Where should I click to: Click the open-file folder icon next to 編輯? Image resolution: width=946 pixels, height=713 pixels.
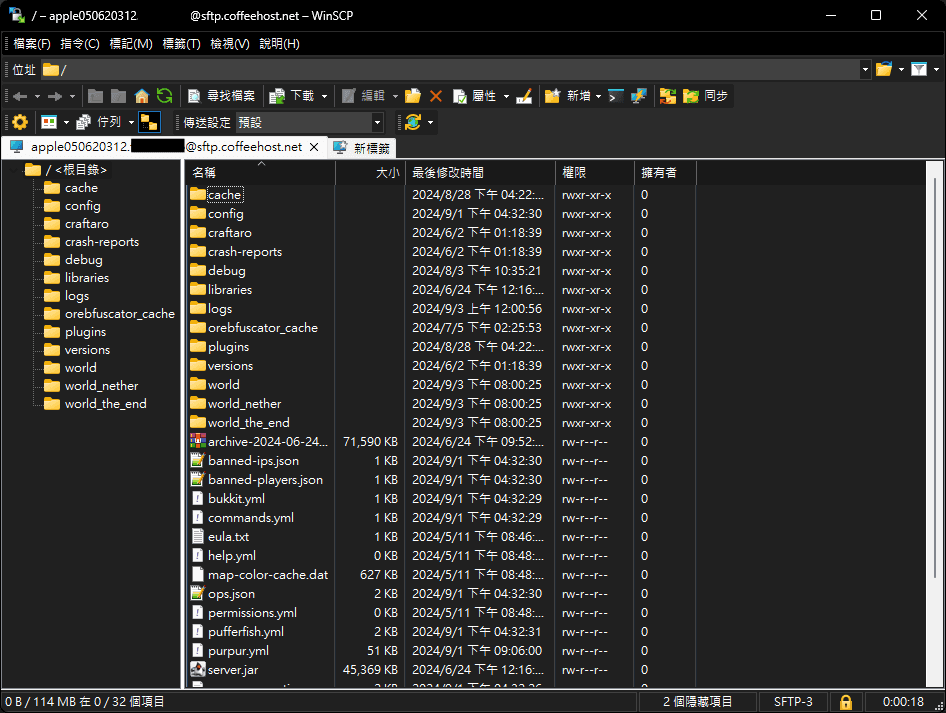coord(413,96)
